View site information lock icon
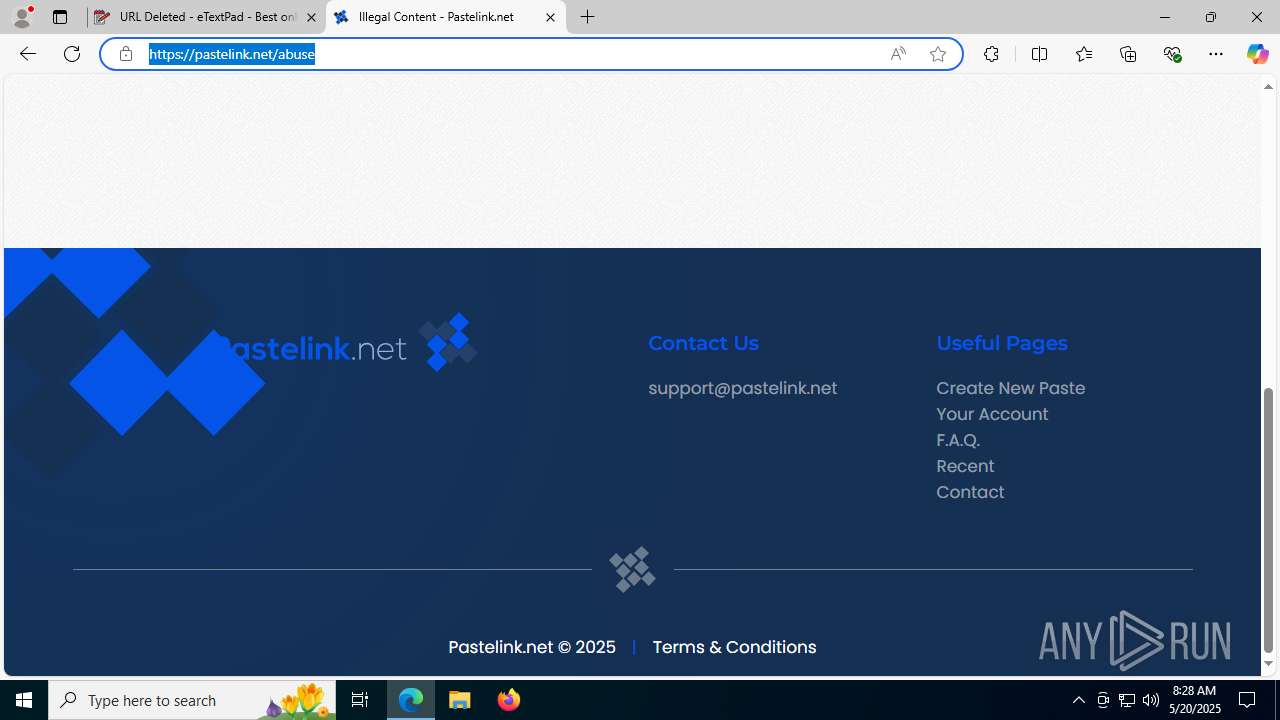This screenshot has width=1280, height=720. (126, 54)
